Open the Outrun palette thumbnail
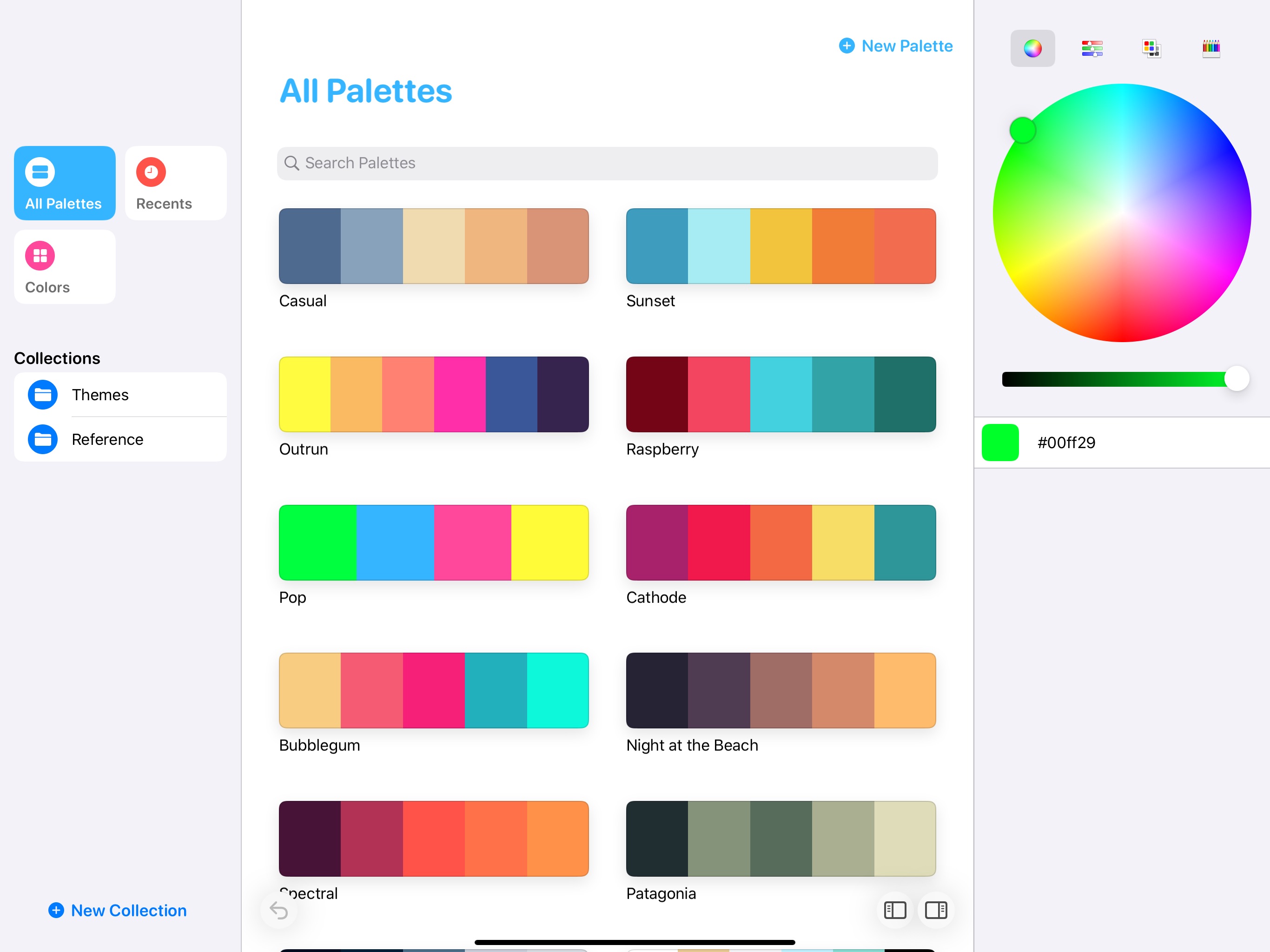 click(433, 395)
